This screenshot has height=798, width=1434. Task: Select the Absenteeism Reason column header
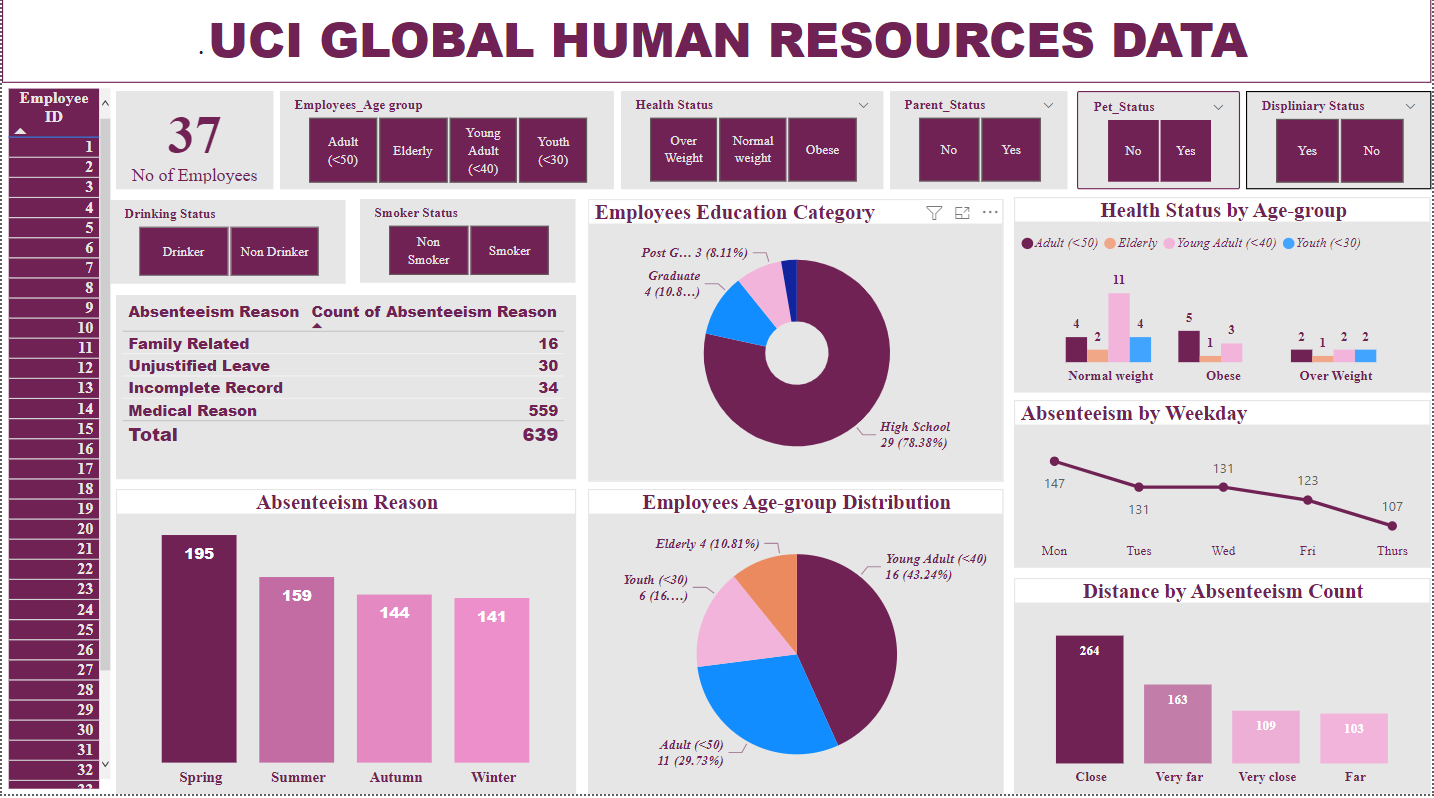(x=213, y=312)
